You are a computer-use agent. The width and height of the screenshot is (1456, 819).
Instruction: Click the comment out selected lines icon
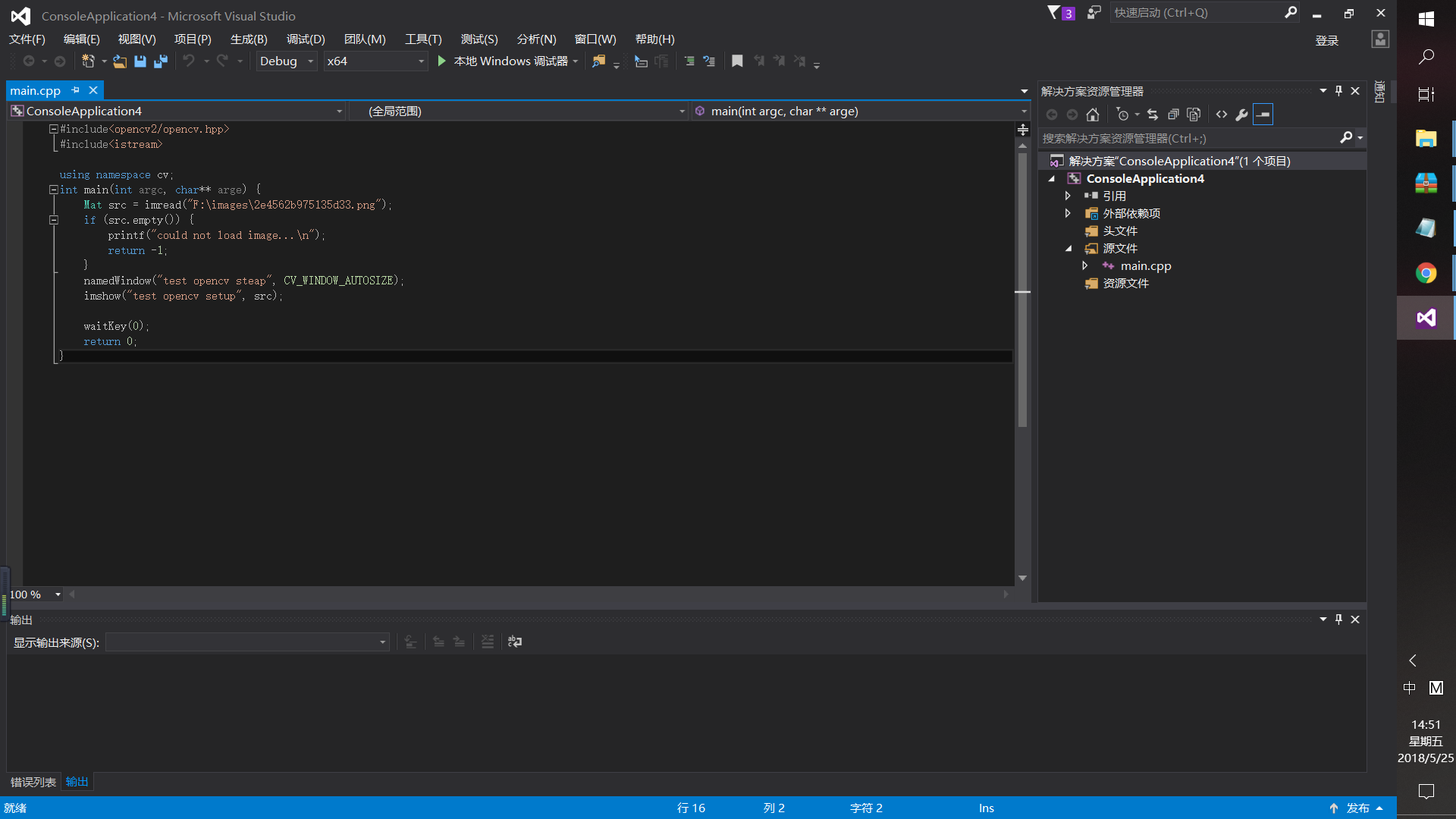[x=689, y=61]
